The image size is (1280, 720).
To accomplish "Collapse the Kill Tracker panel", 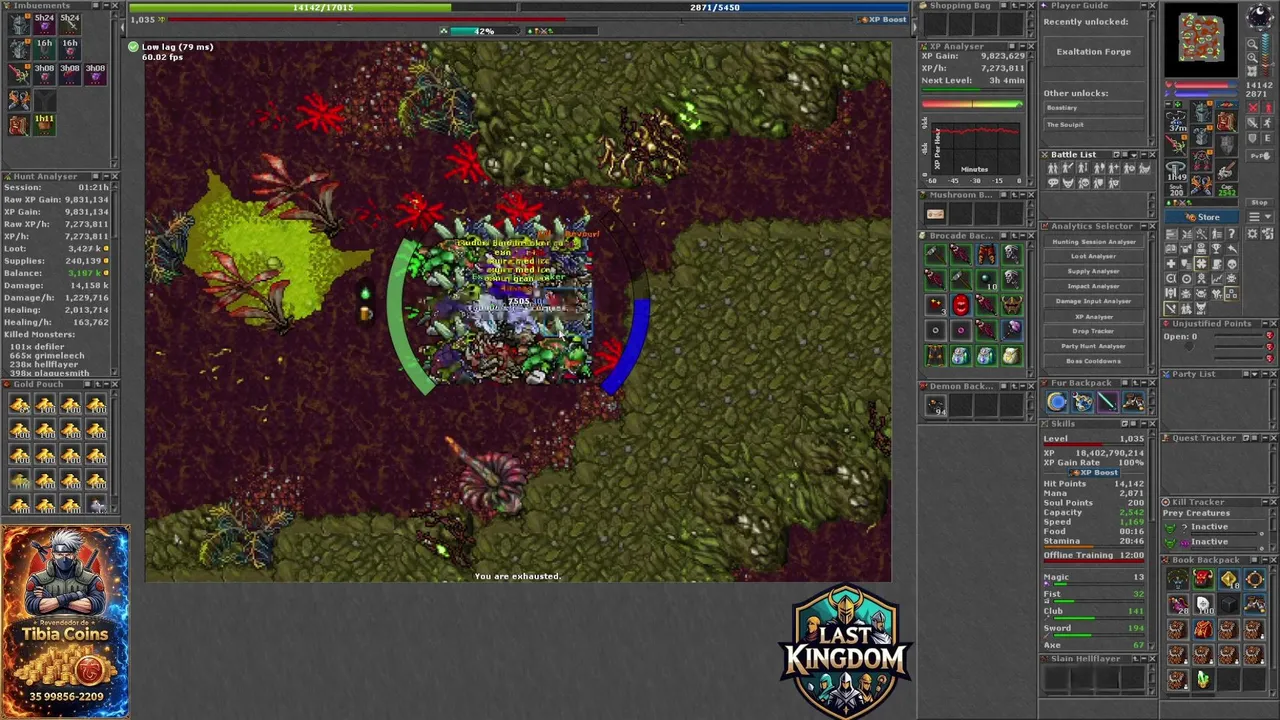I will (1265, 502).
